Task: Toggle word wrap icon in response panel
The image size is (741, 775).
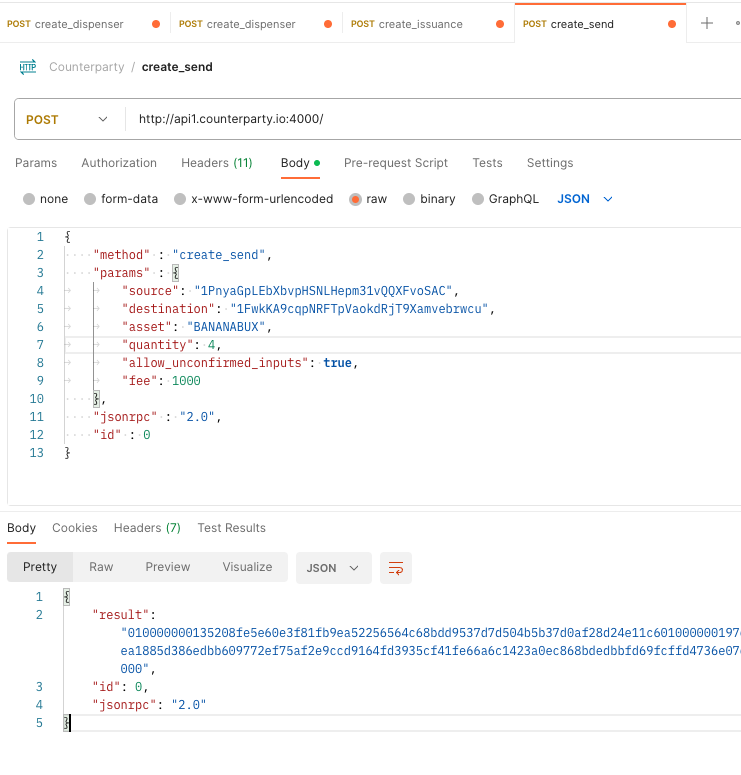Action: coord(395,568)
